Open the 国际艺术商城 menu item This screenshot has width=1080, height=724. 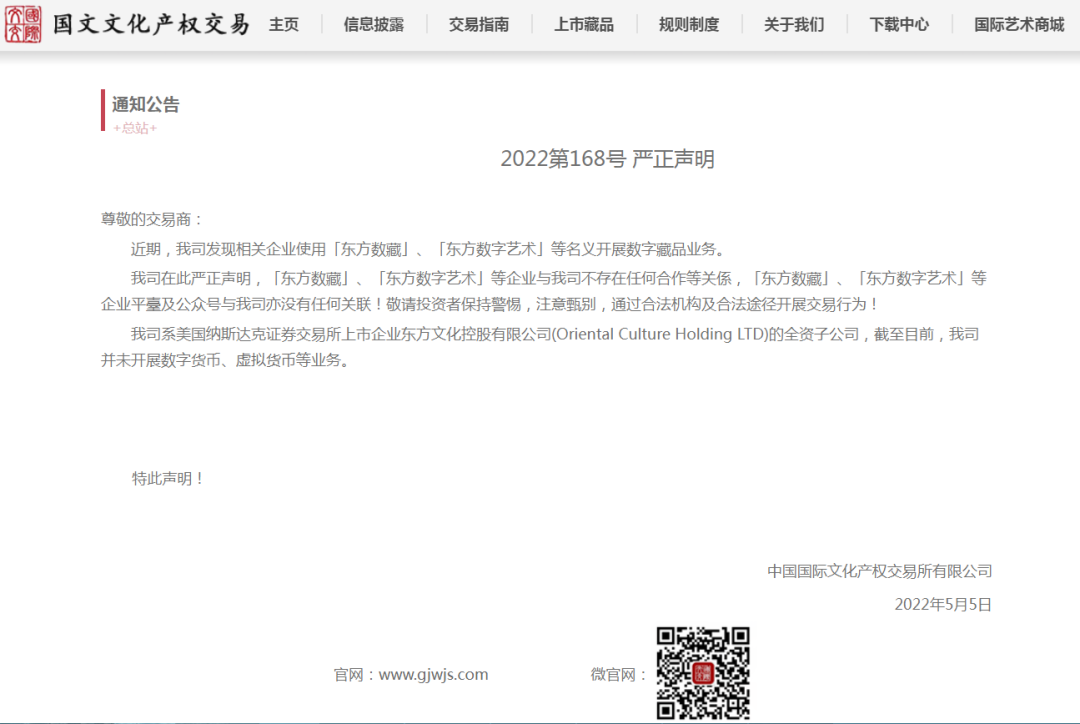[x=1019, y=25]
